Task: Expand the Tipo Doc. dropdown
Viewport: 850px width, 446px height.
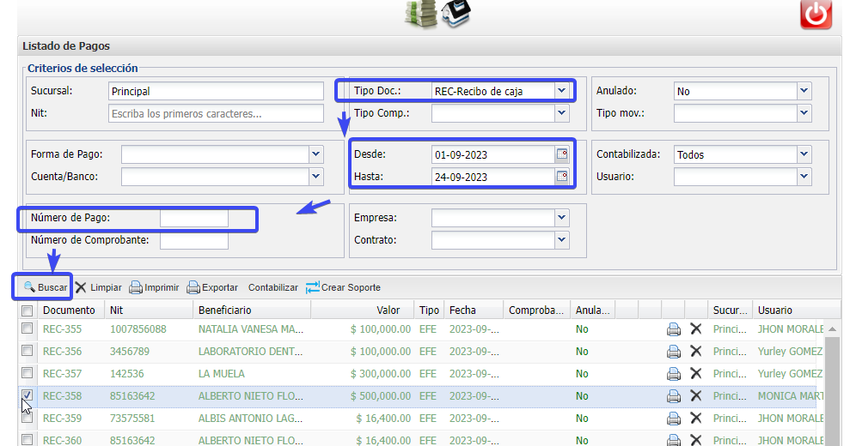Action: (x=562, y=91)
